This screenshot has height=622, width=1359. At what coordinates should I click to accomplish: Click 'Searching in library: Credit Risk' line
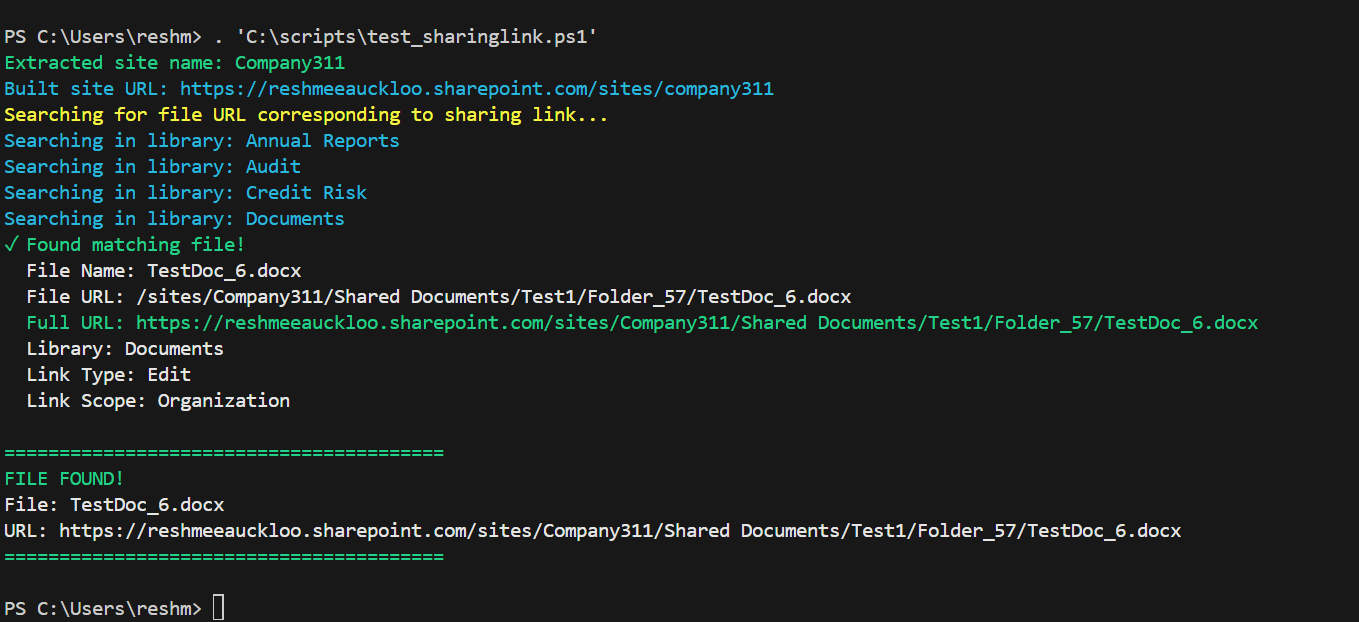point(185,193)
